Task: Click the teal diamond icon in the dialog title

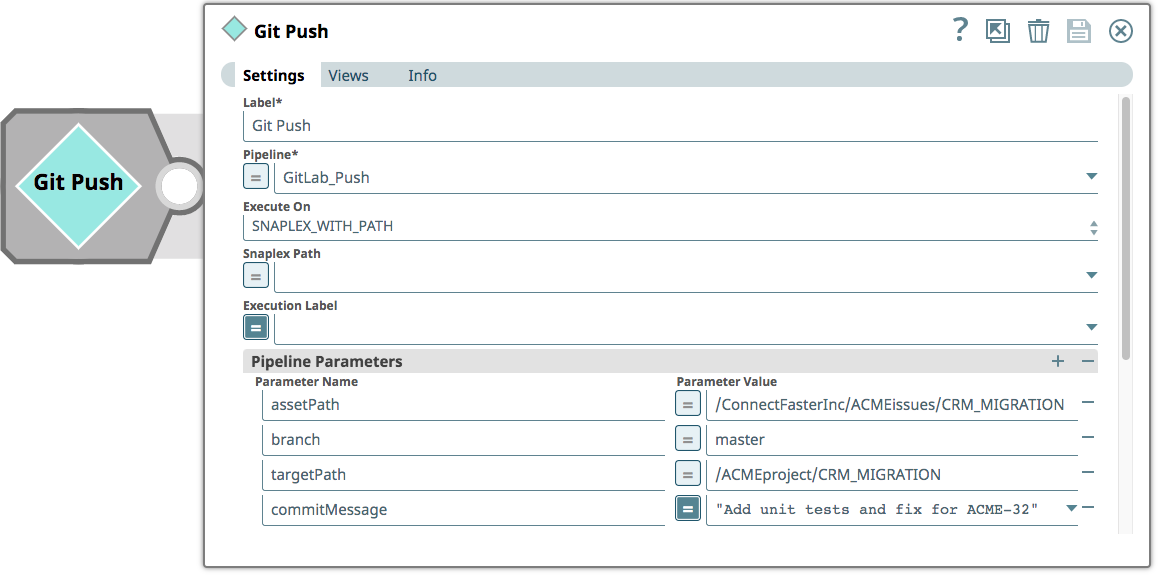Action: 235,30
